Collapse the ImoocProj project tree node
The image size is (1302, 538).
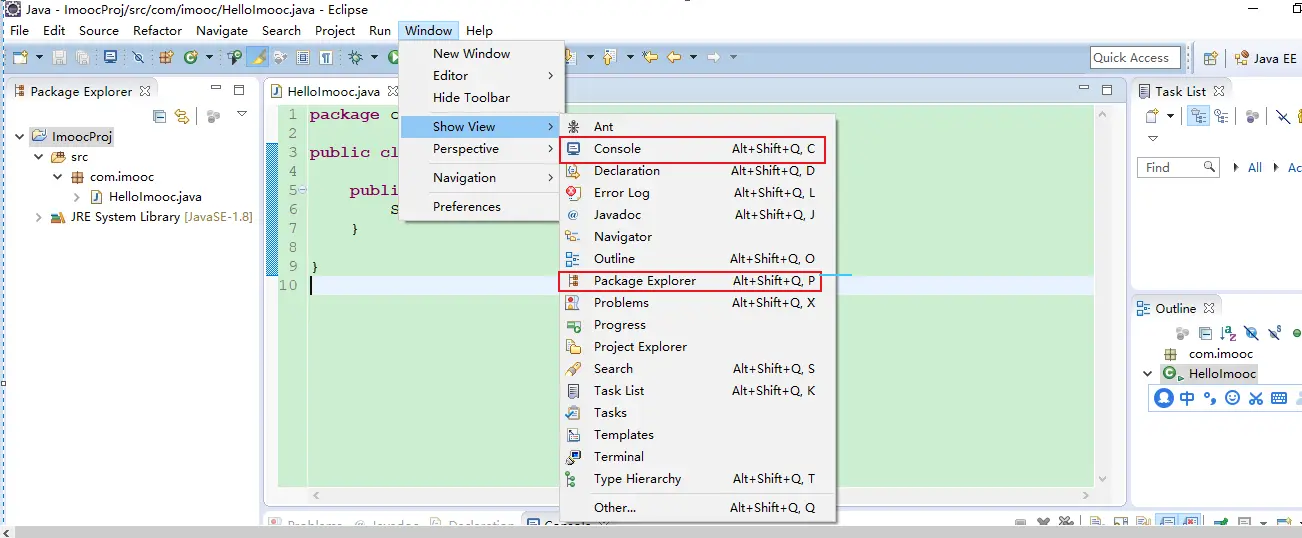pyautogui.click(x=21, y=136)
